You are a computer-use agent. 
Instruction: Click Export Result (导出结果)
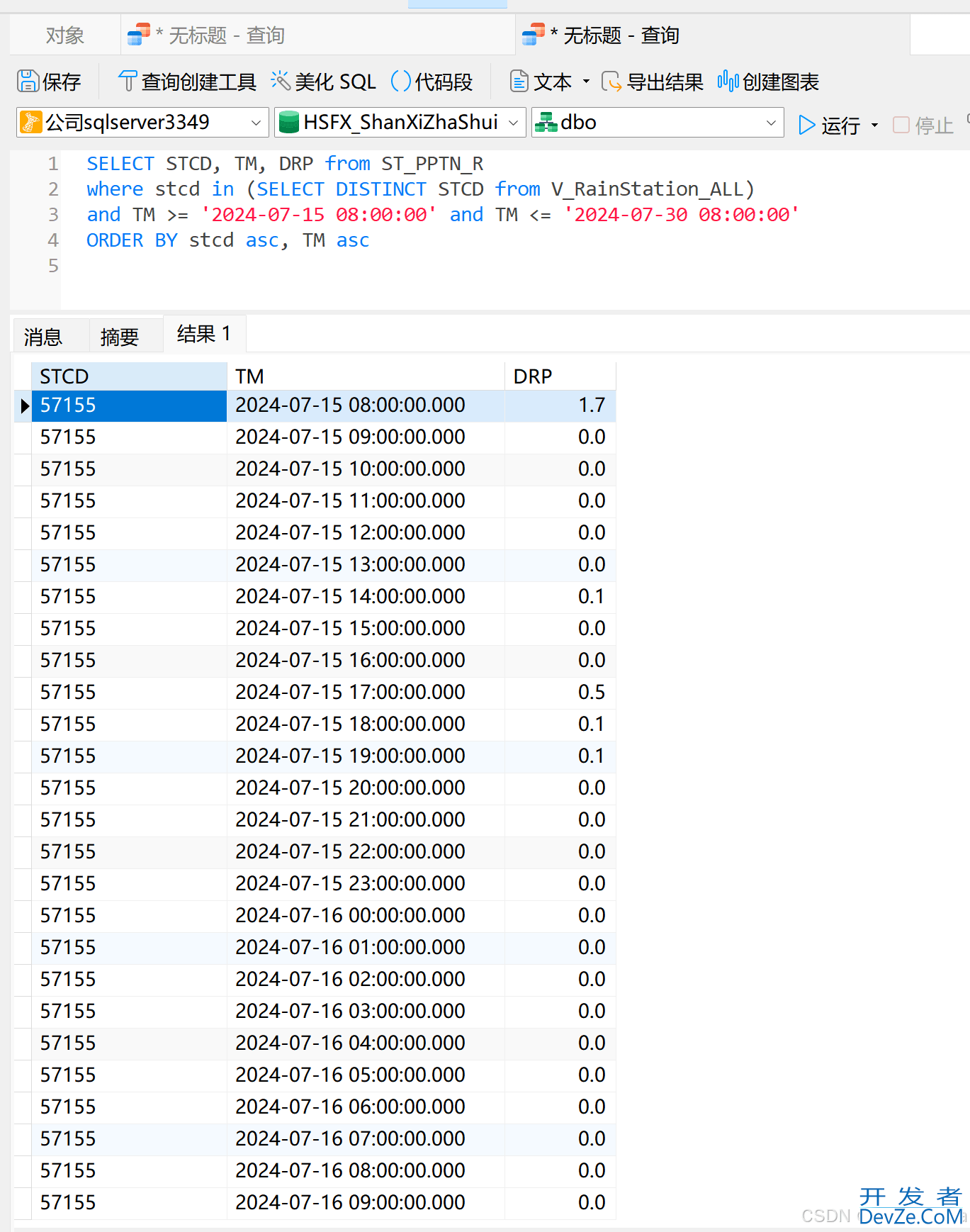point(652,82)
